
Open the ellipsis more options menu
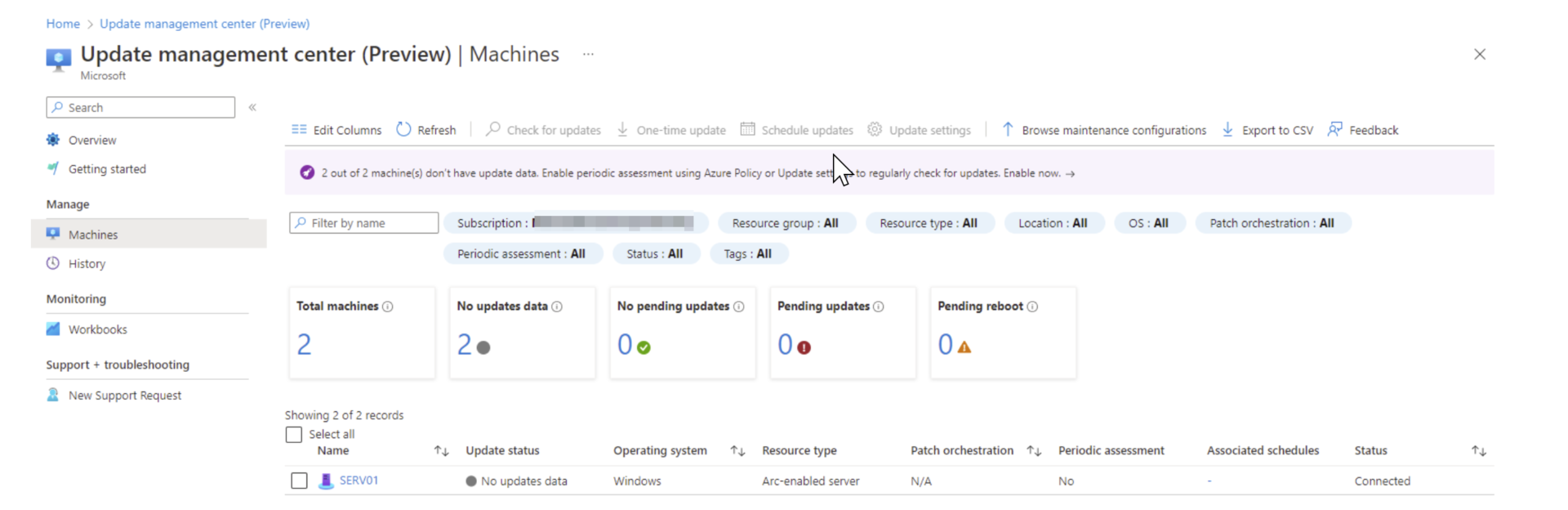point(588,54)
